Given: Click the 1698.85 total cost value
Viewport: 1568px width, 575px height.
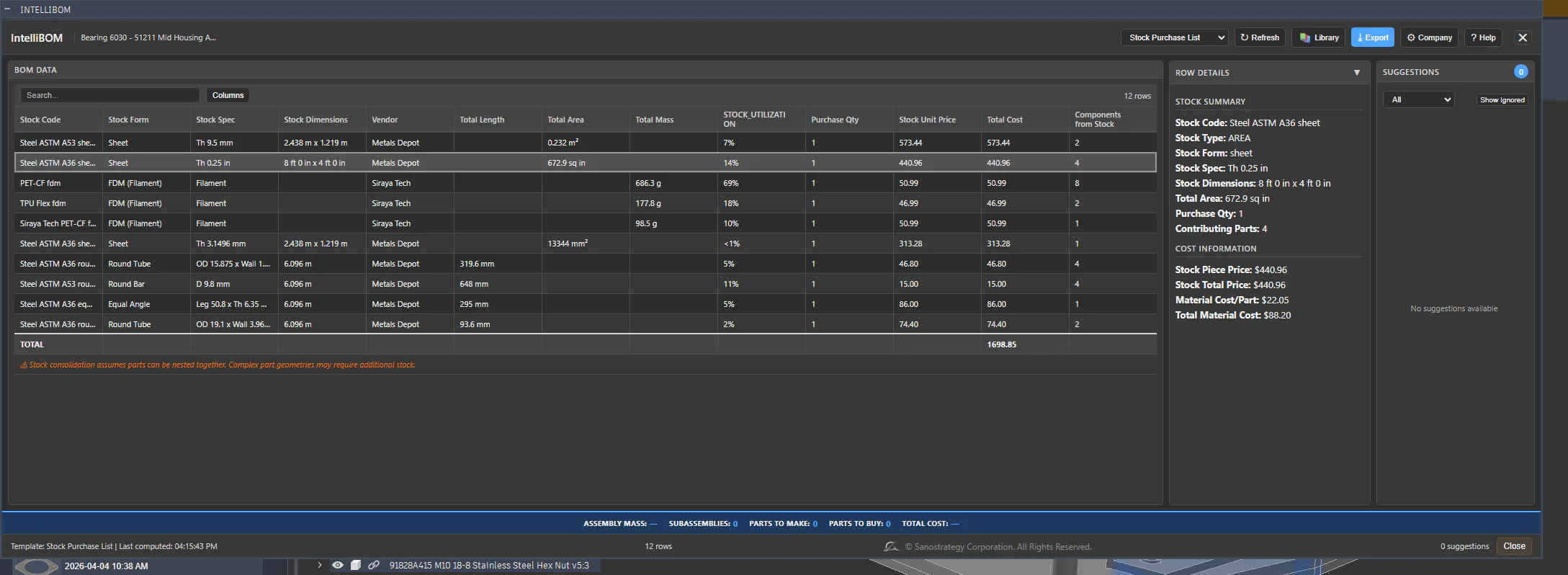Looking at the screenshot, I should click(x=1001, y=344).
